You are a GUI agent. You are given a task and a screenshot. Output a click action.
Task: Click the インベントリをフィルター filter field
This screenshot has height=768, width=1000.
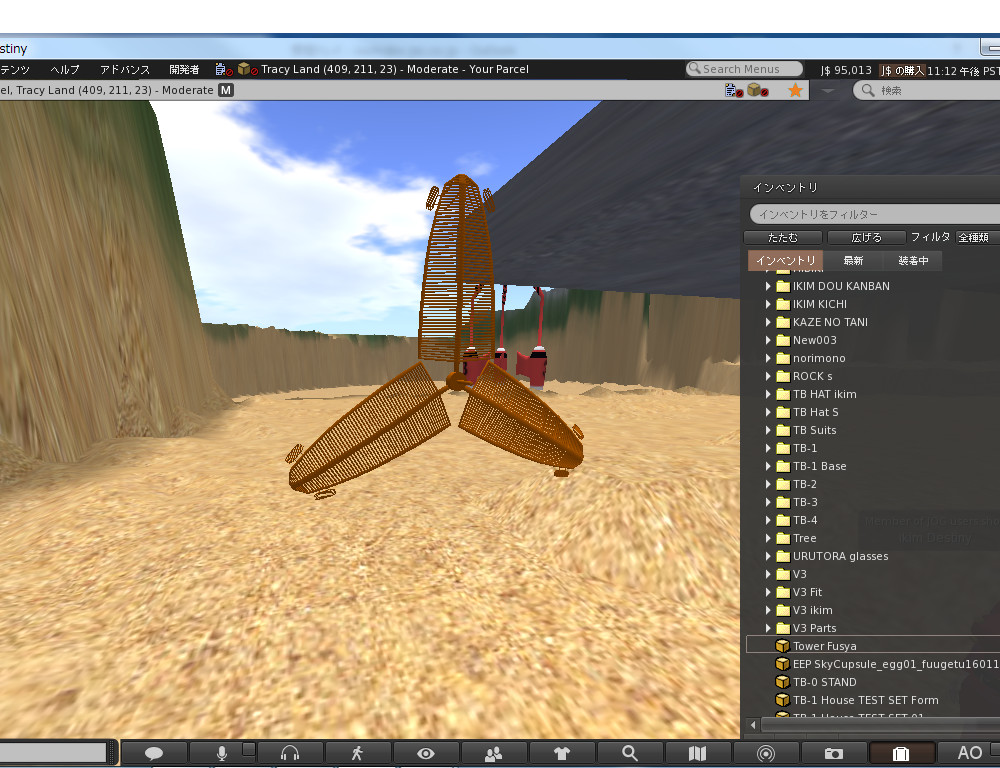tap(875, 214)
